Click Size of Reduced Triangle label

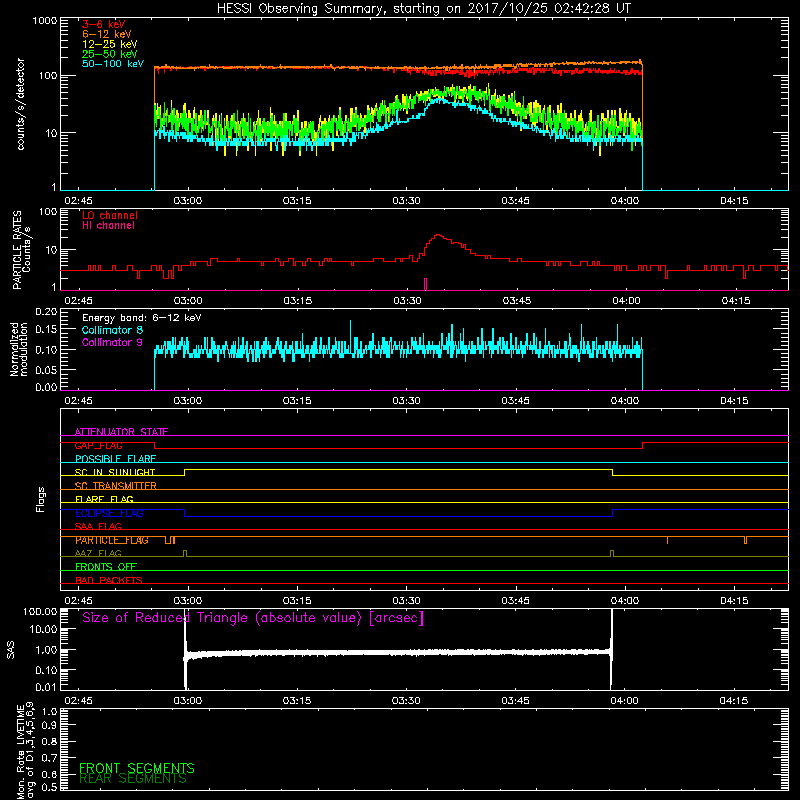pyautogui.click(x=253, y=618)
